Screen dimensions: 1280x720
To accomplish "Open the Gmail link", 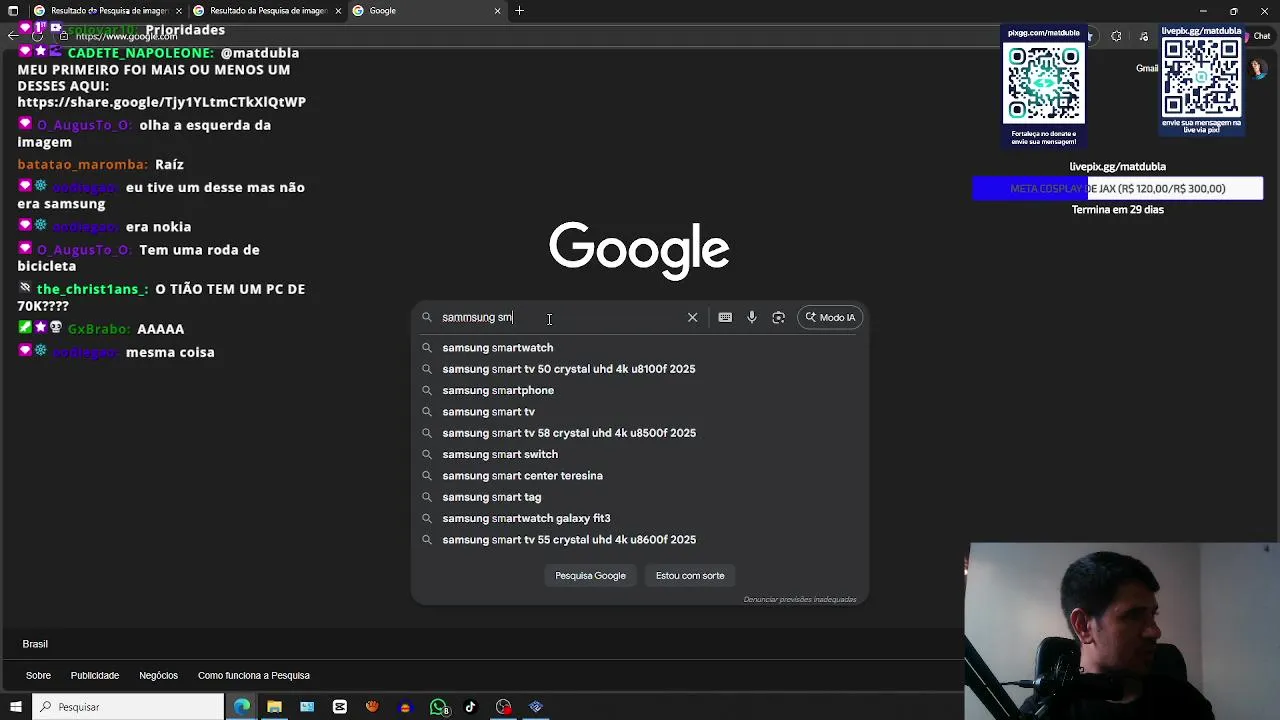I will pos(1147,68).
